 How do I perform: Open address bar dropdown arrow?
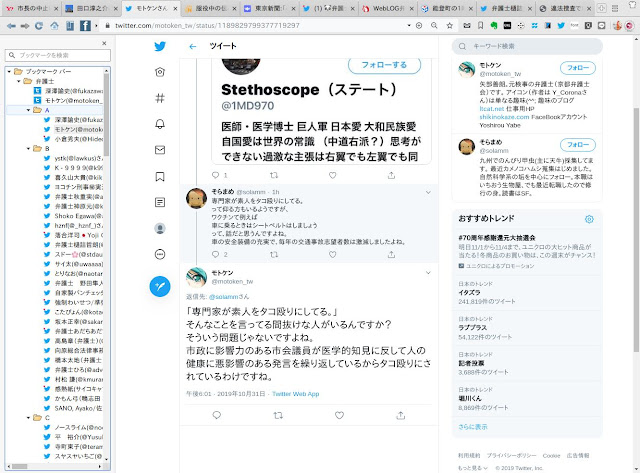click(x=409, y=25)
